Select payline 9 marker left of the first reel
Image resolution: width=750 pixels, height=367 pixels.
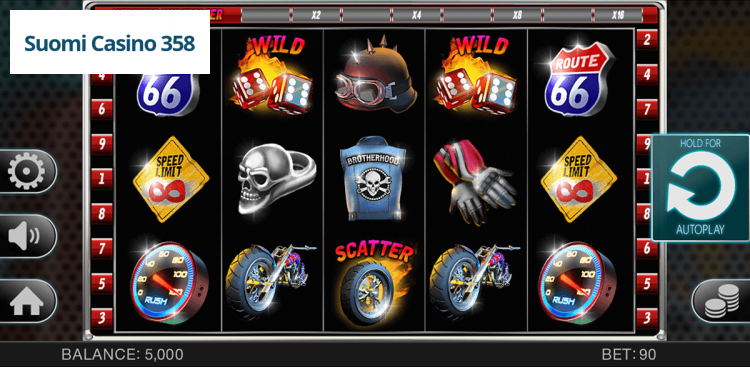101,144
